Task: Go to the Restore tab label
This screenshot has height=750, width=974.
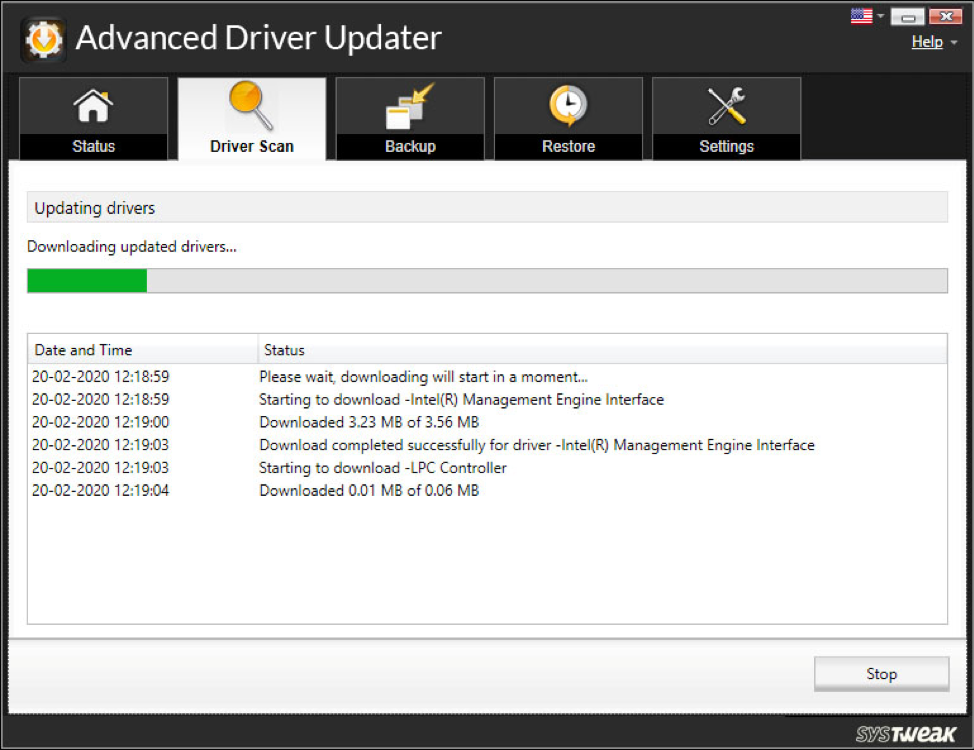Action: pyautogui.click(x=568, y=147)
